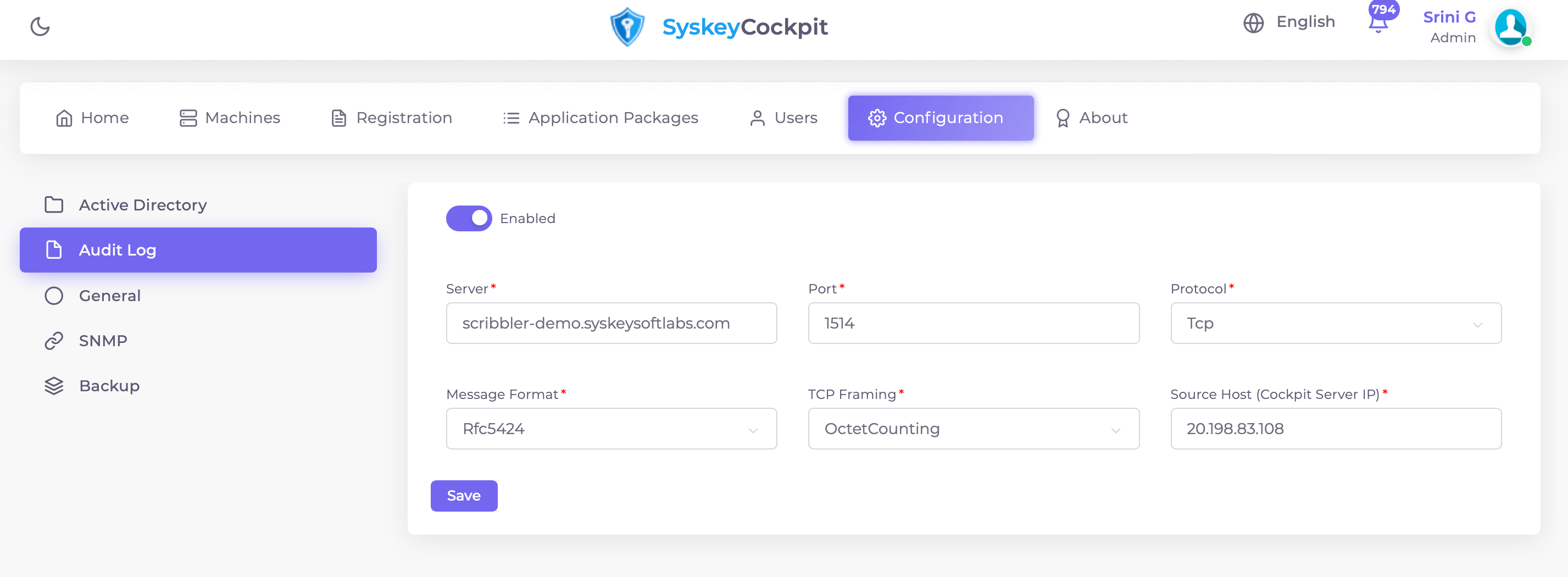Select the Audit Log sidebar entry
Viewport: 1568px width, 577px height.
[x=118, y=249]
